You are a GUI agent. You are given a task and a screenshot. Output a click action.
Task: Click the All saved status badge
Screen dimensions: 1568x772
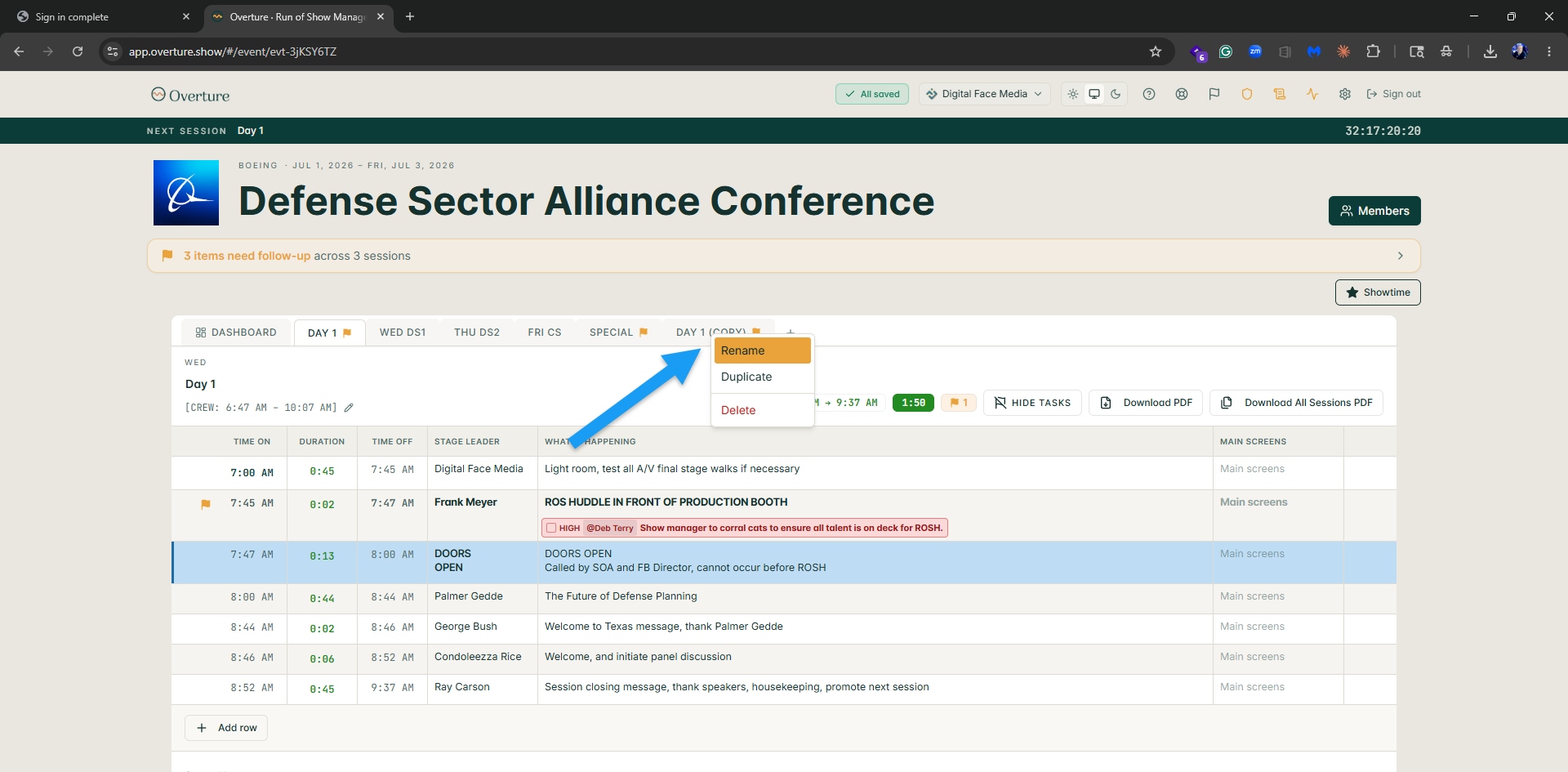pyautogui.click(x=872, y=94)
